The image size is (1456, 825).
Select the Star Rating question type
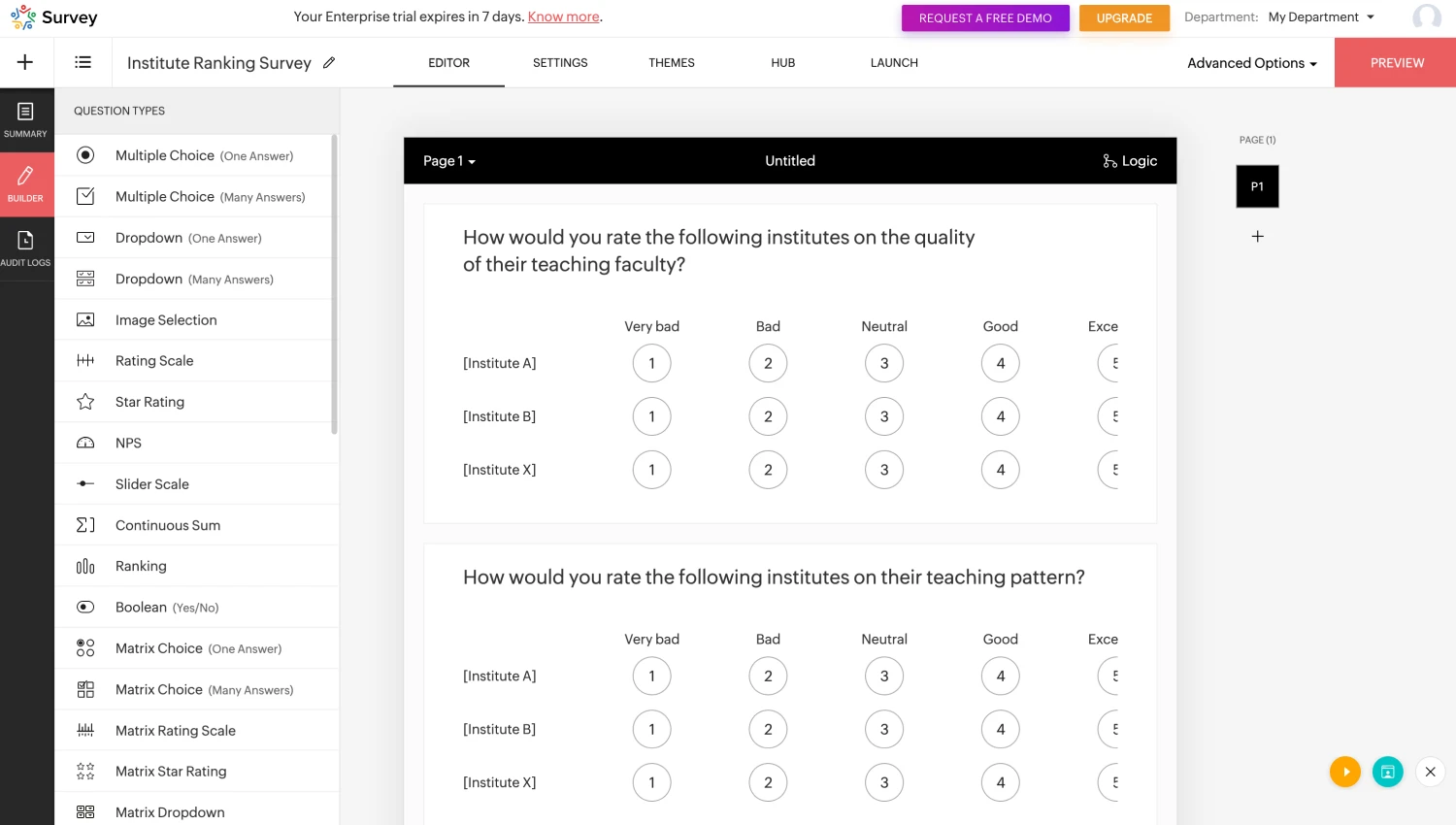149,401
